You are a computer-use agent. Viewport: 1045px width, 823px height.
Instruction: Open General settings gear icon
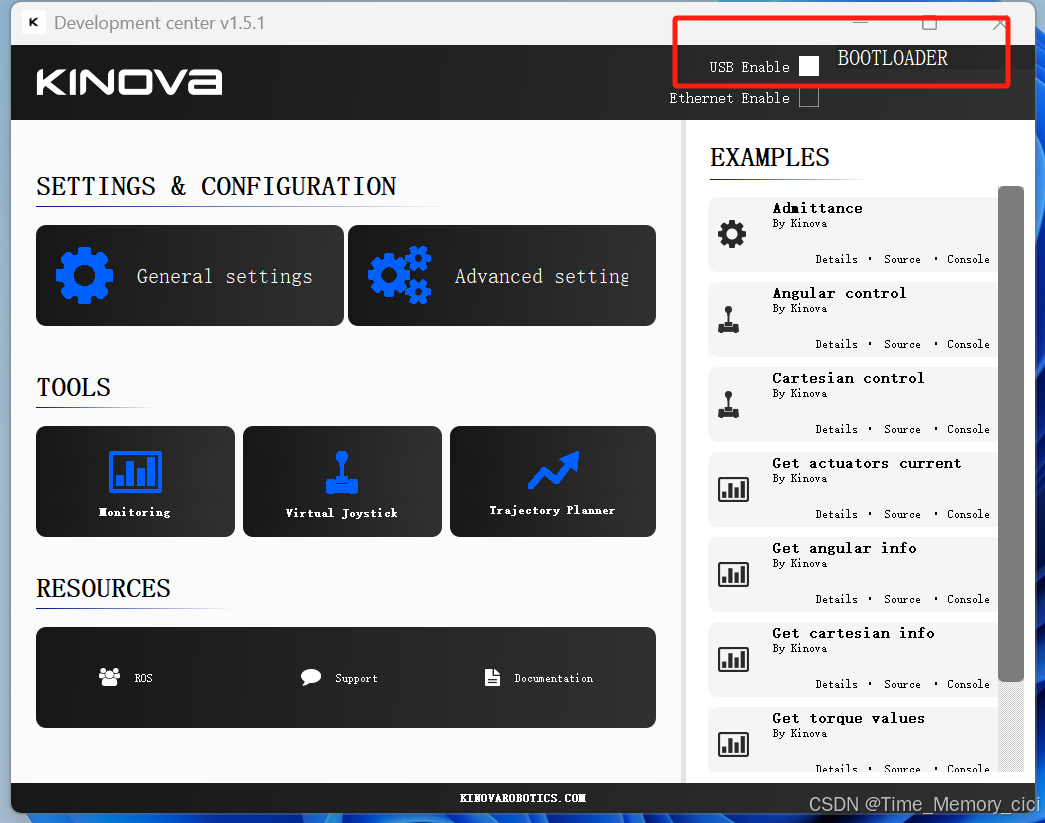point(84,275)
